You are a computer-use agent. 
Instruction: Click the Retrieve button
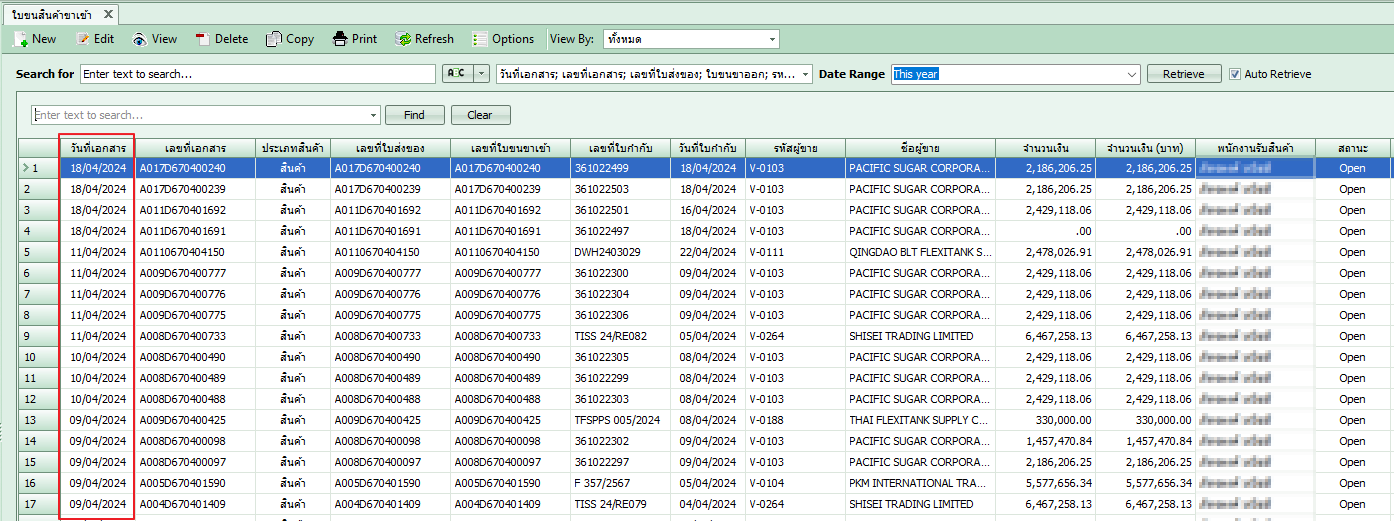(1183, 74)
